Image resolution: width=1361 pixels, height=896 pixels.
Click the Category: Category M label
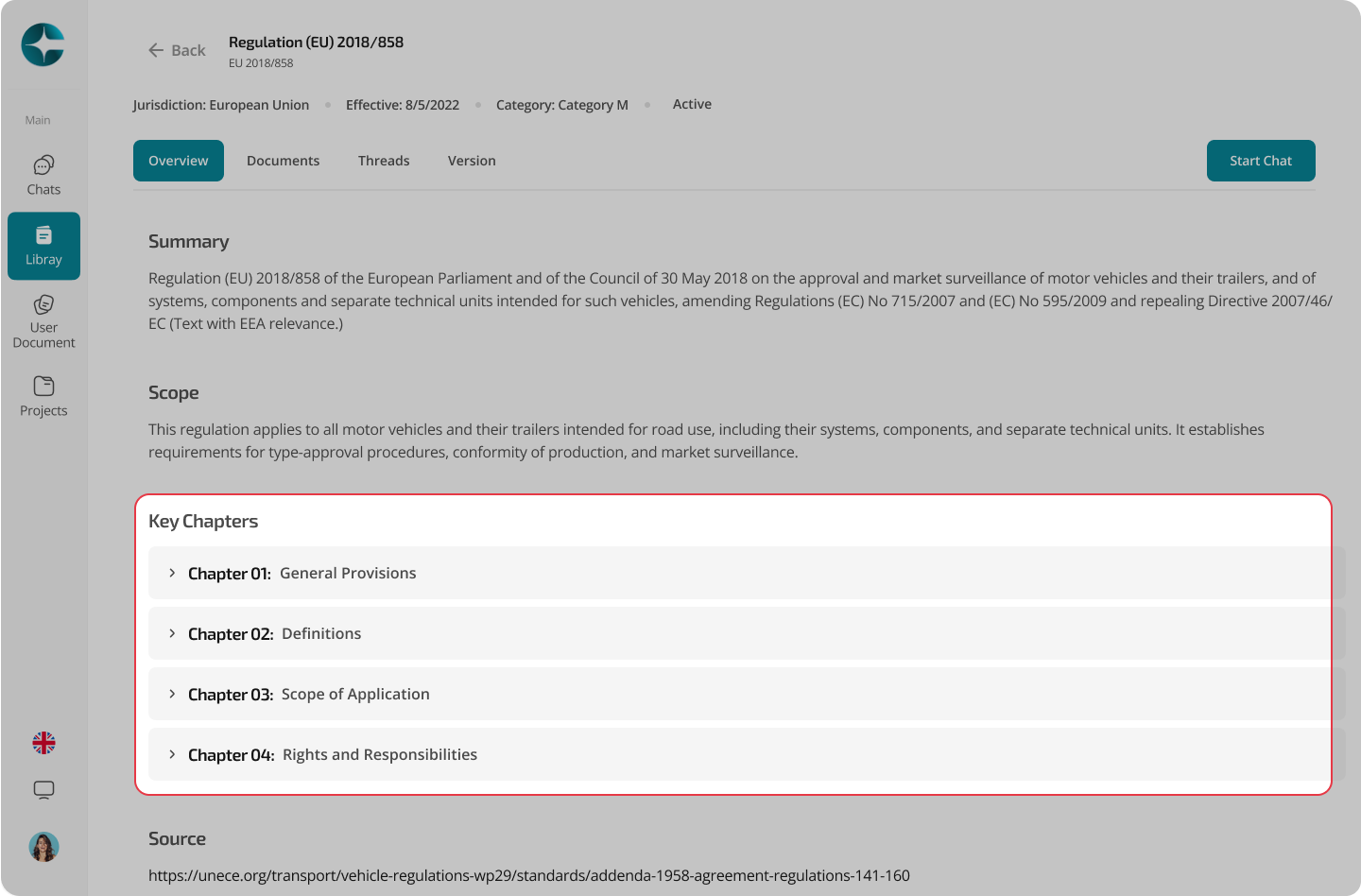click(x=562, y=105)
